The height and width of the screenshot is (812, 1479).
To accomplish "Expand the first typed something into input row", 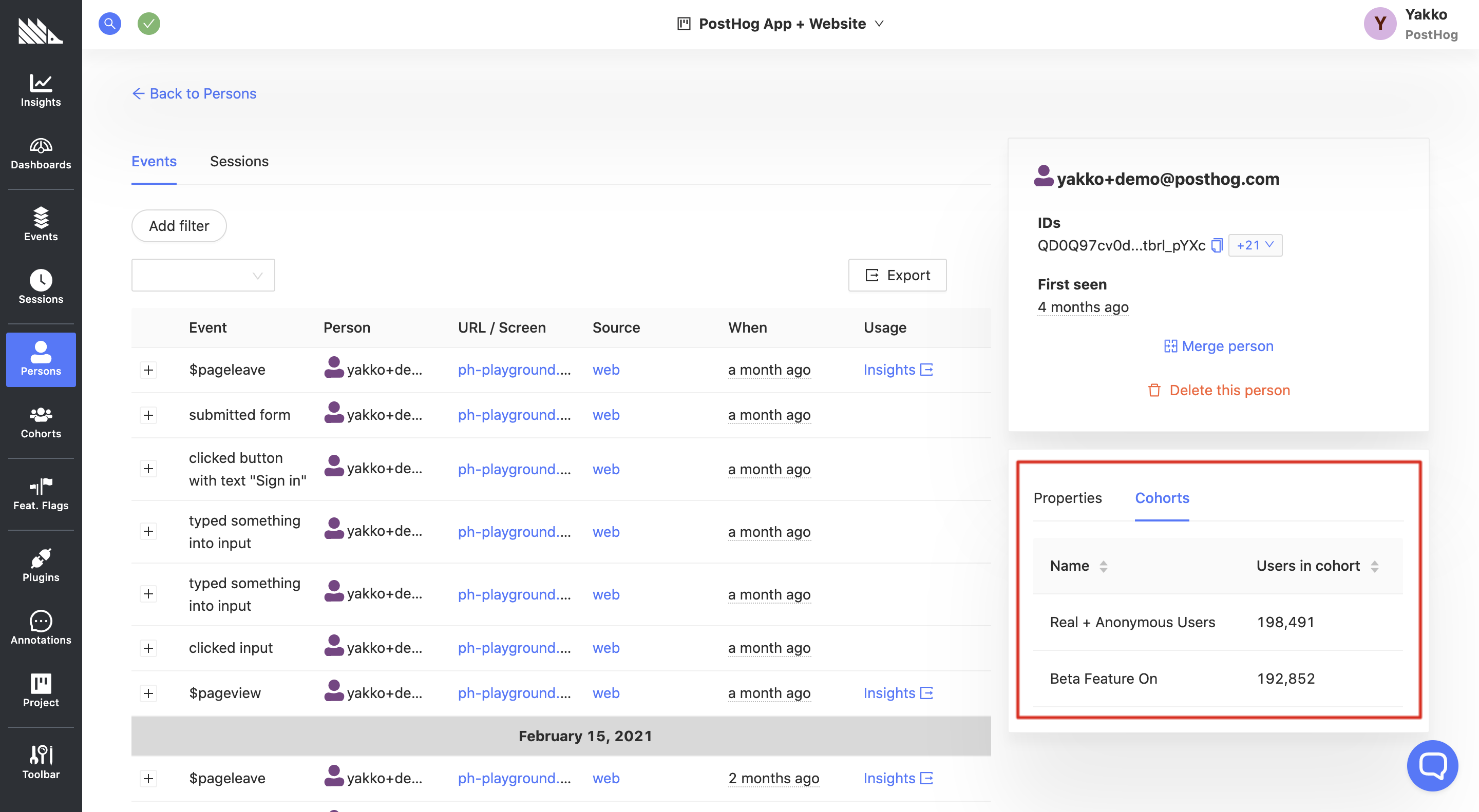I will click(149, 531).
